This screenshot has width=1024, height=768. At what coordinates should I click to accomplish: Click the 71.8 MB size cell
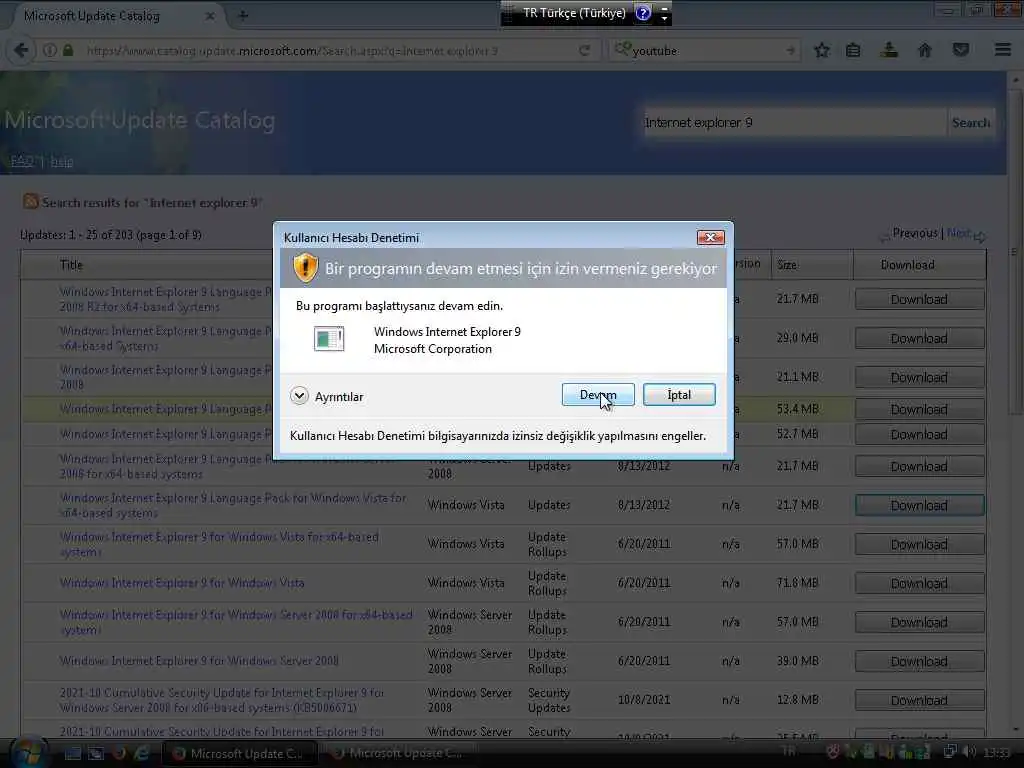(x=797, y=583)
